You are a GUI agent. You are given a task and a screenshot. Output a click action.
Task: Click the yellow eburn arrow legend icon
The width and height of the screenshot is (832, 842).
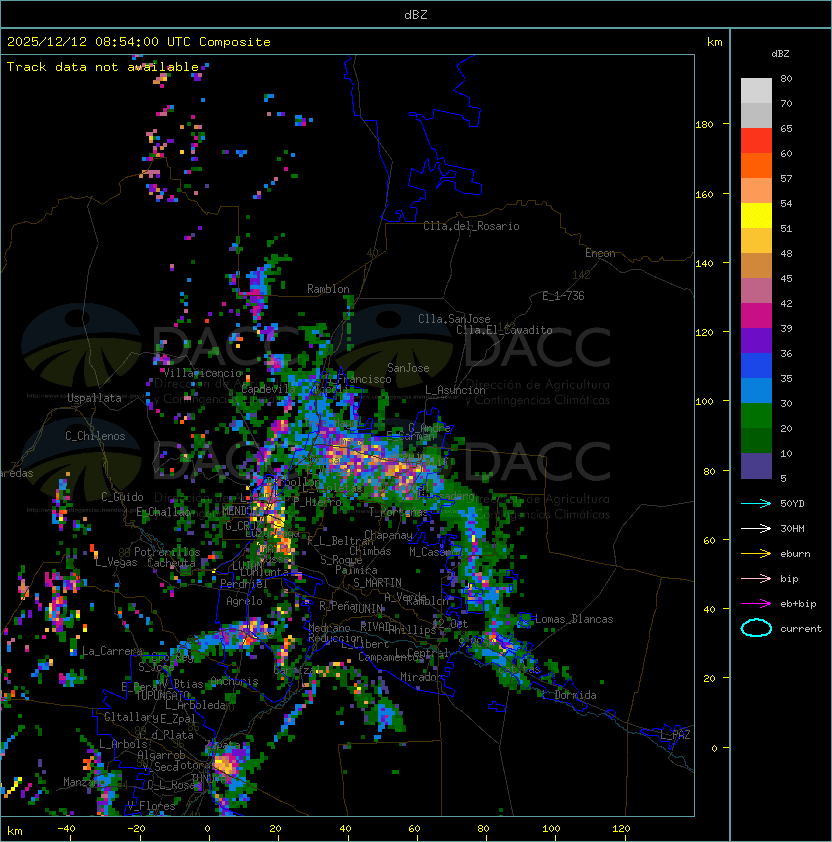(x=756, y=554)
